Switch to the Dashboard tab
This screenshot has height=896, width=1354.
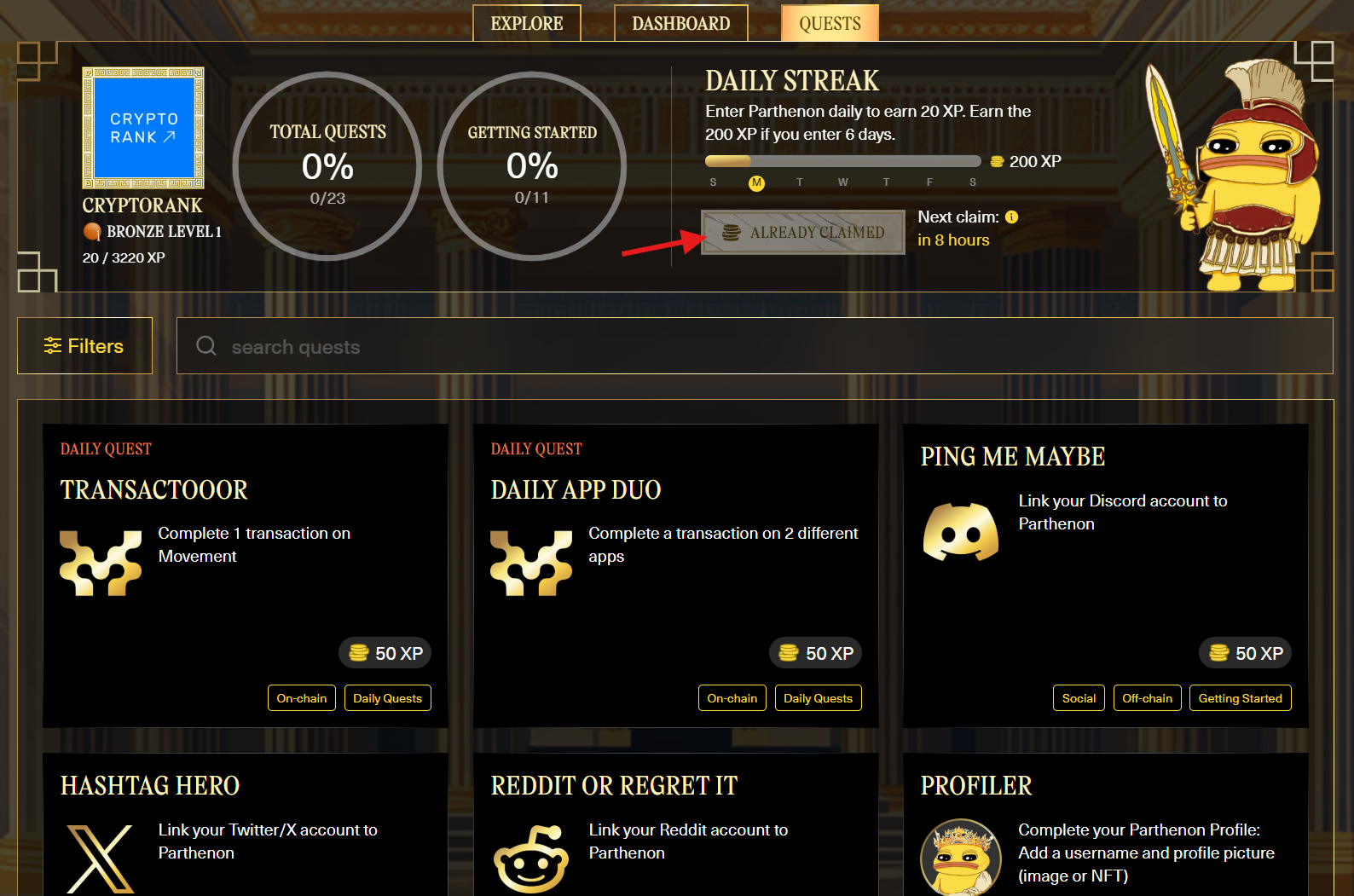pyautogui.click(x=681, y=23)
